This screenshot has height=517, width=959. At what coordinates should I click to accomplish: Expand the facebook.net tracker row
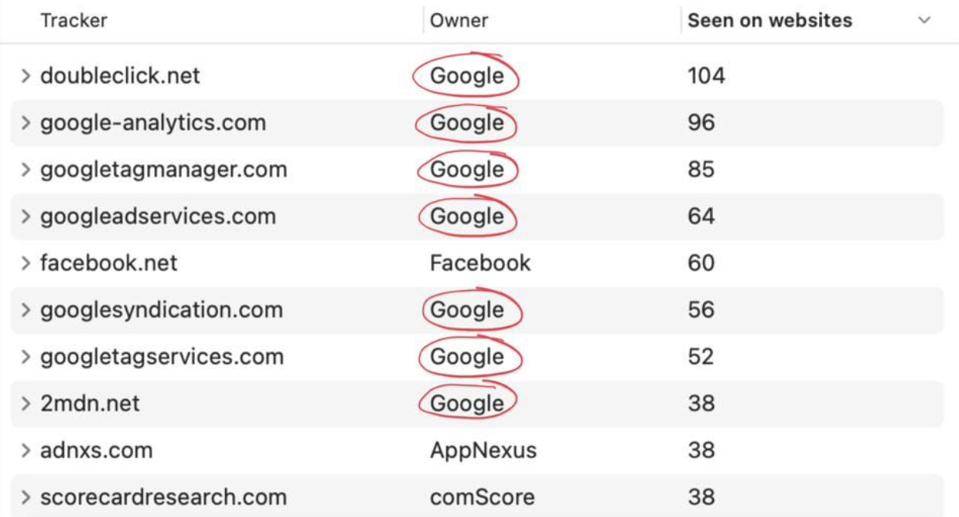click(26, 264)
